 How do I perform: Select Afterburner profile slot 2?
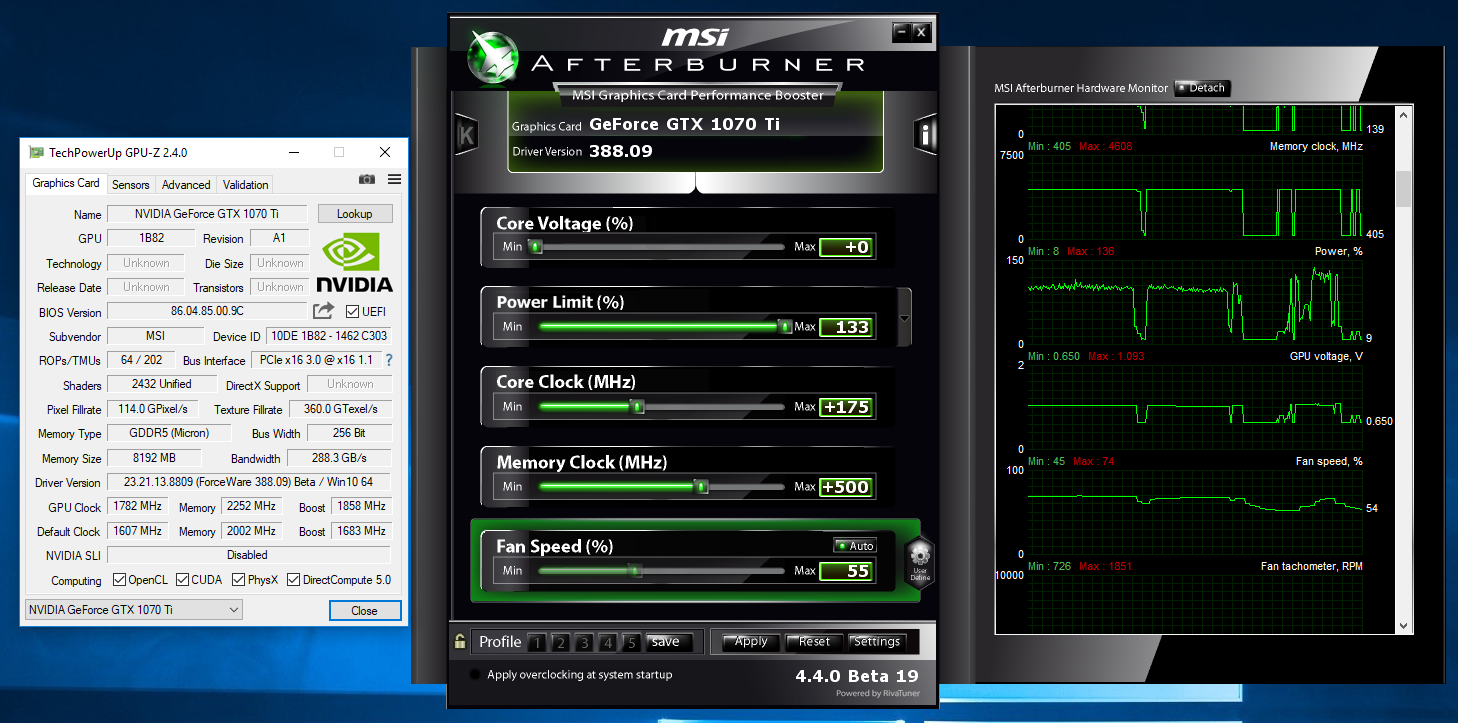[560, 642]
